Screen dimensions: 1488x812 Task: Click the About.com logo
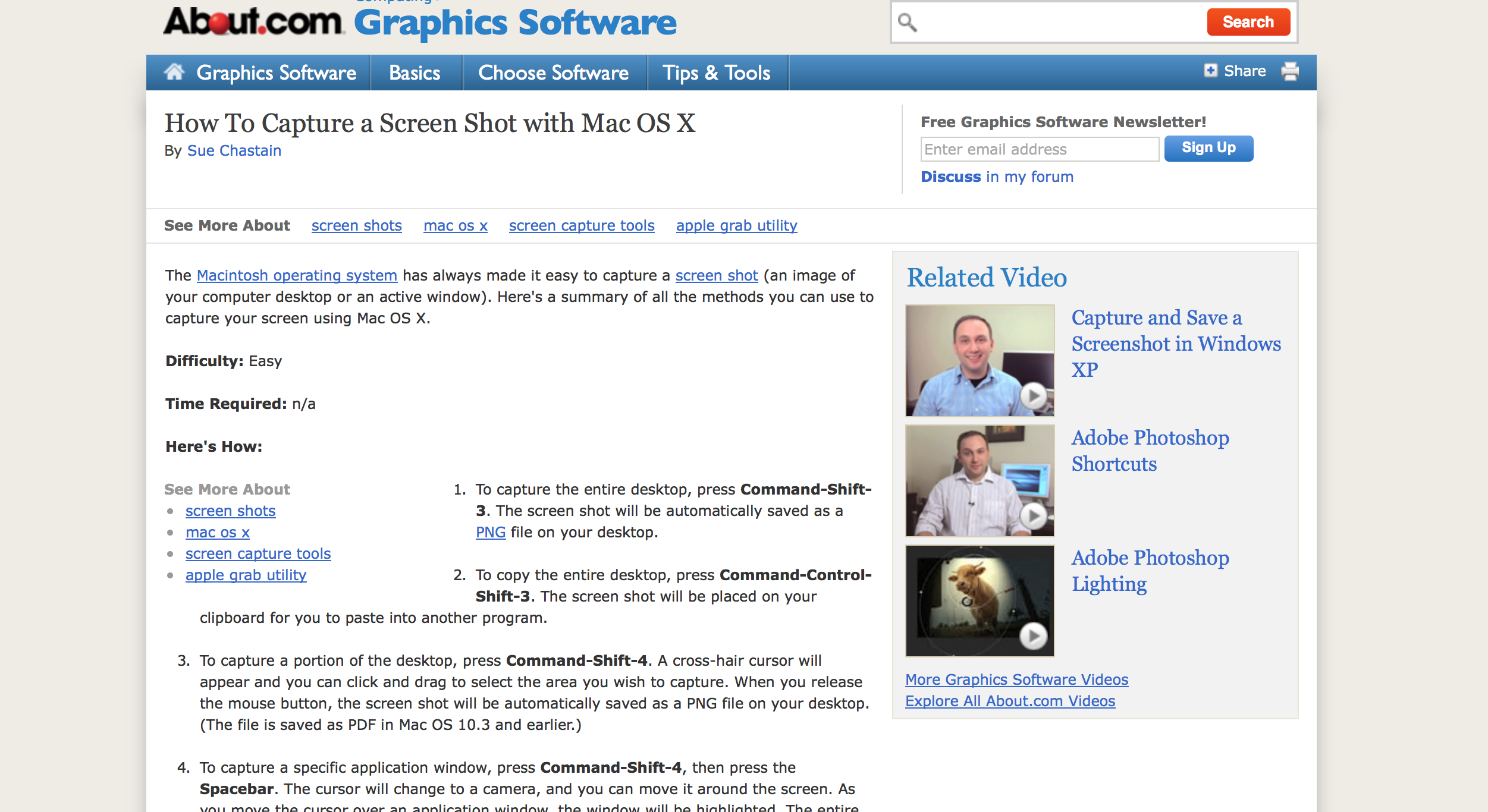pyautogui.click(x=253, y=21)
